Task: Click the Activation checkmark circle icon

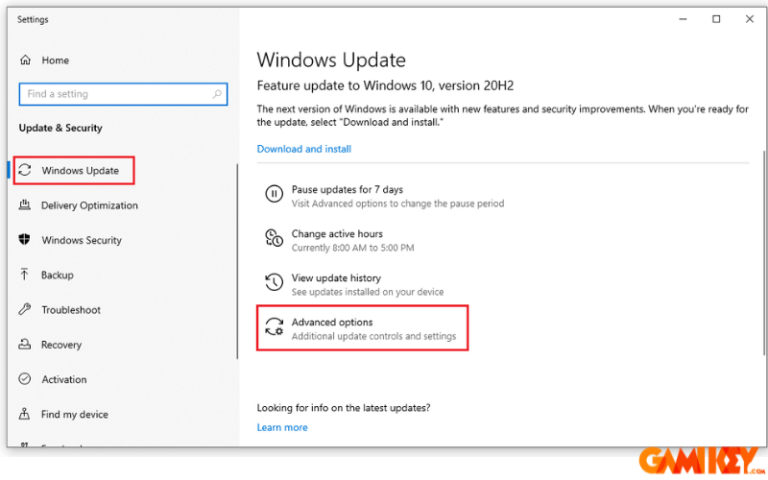Action: point(24,379)
